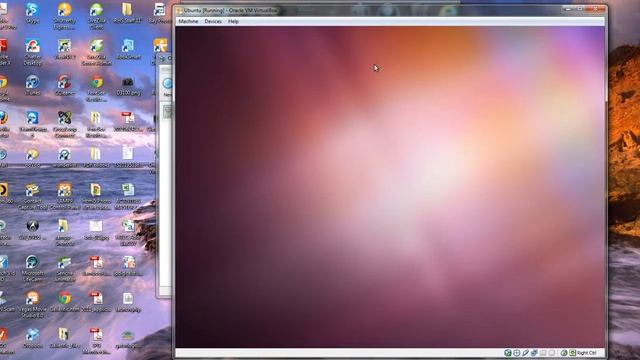Click the Right Ctrl host key label

(x=587, y=353)
